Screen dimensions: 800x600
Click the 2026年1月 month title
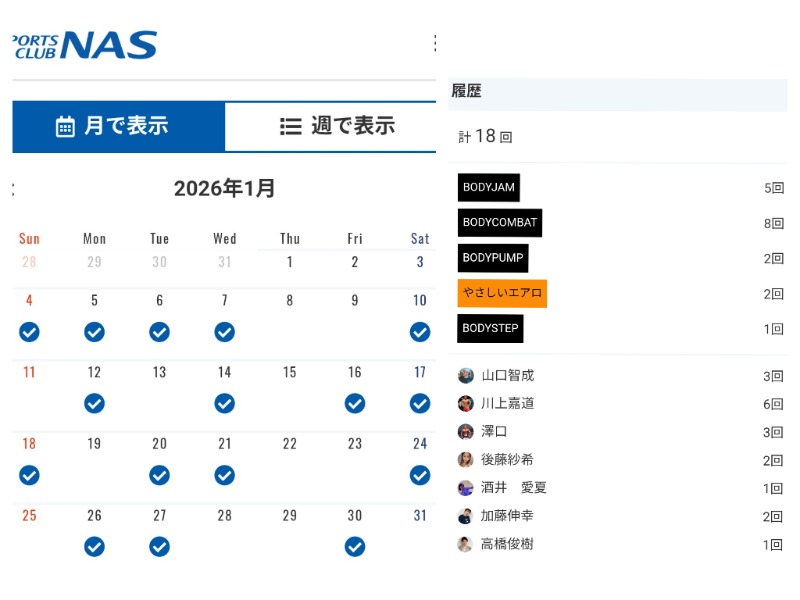[x=224, y=188]
